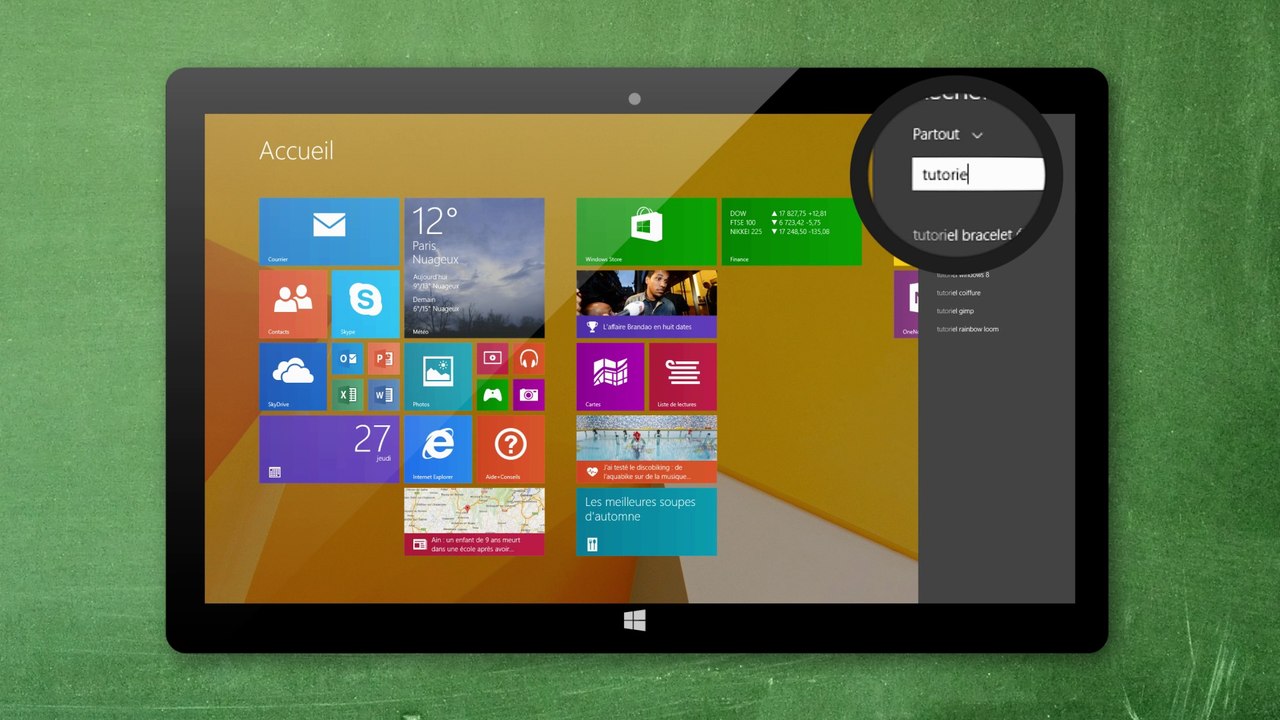This screenshot has width=1280, height=720.
Task: Click the search box containing tutorie
Action: coord(978,174)
